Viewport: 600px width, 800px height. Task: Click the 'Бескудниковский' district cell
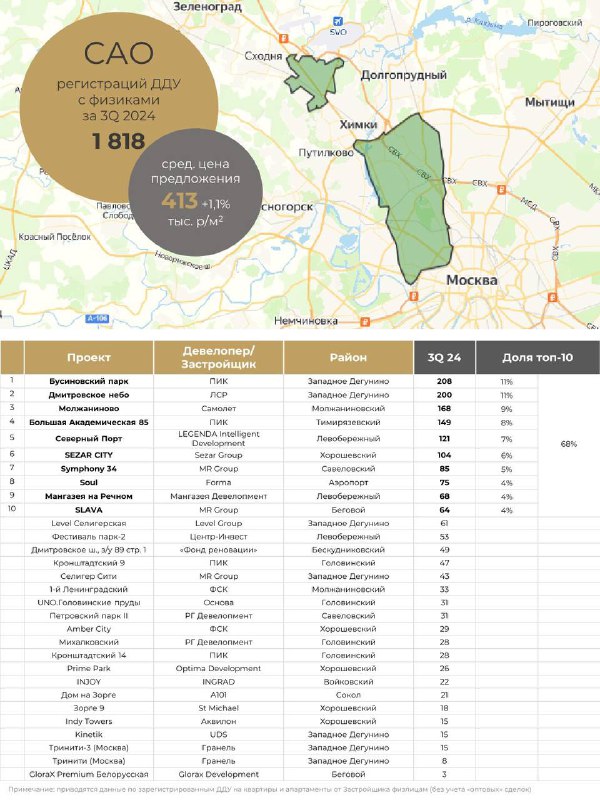click(348, 549)
